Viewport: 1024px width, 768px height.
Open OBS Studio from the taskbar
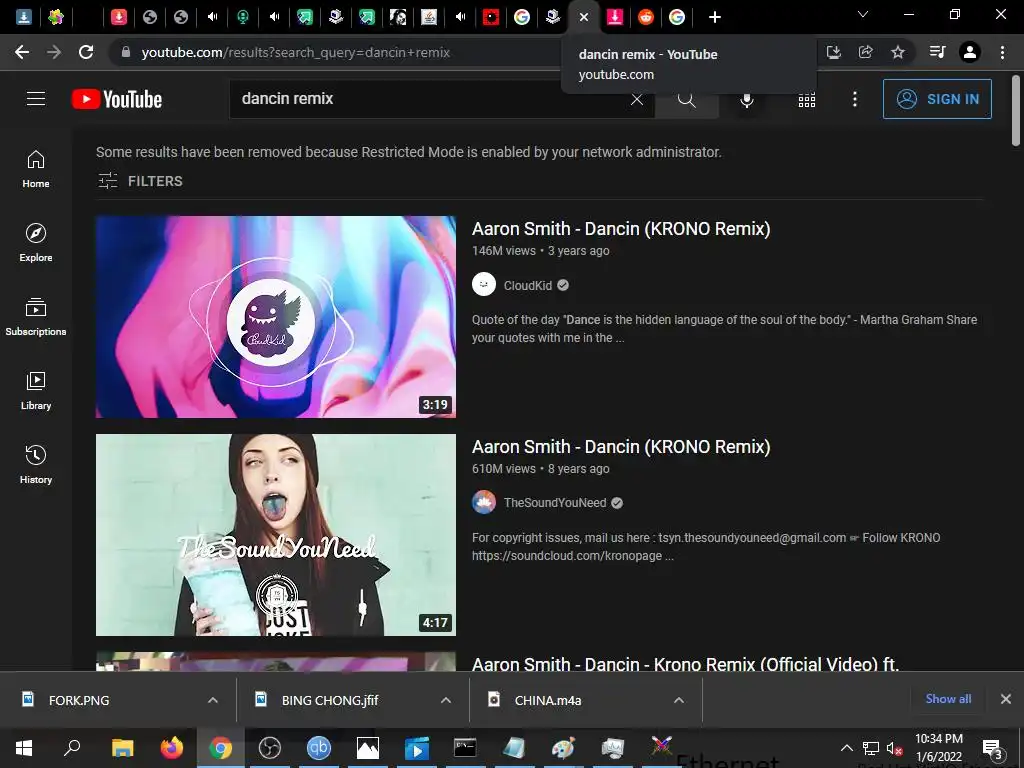point(270,748)
